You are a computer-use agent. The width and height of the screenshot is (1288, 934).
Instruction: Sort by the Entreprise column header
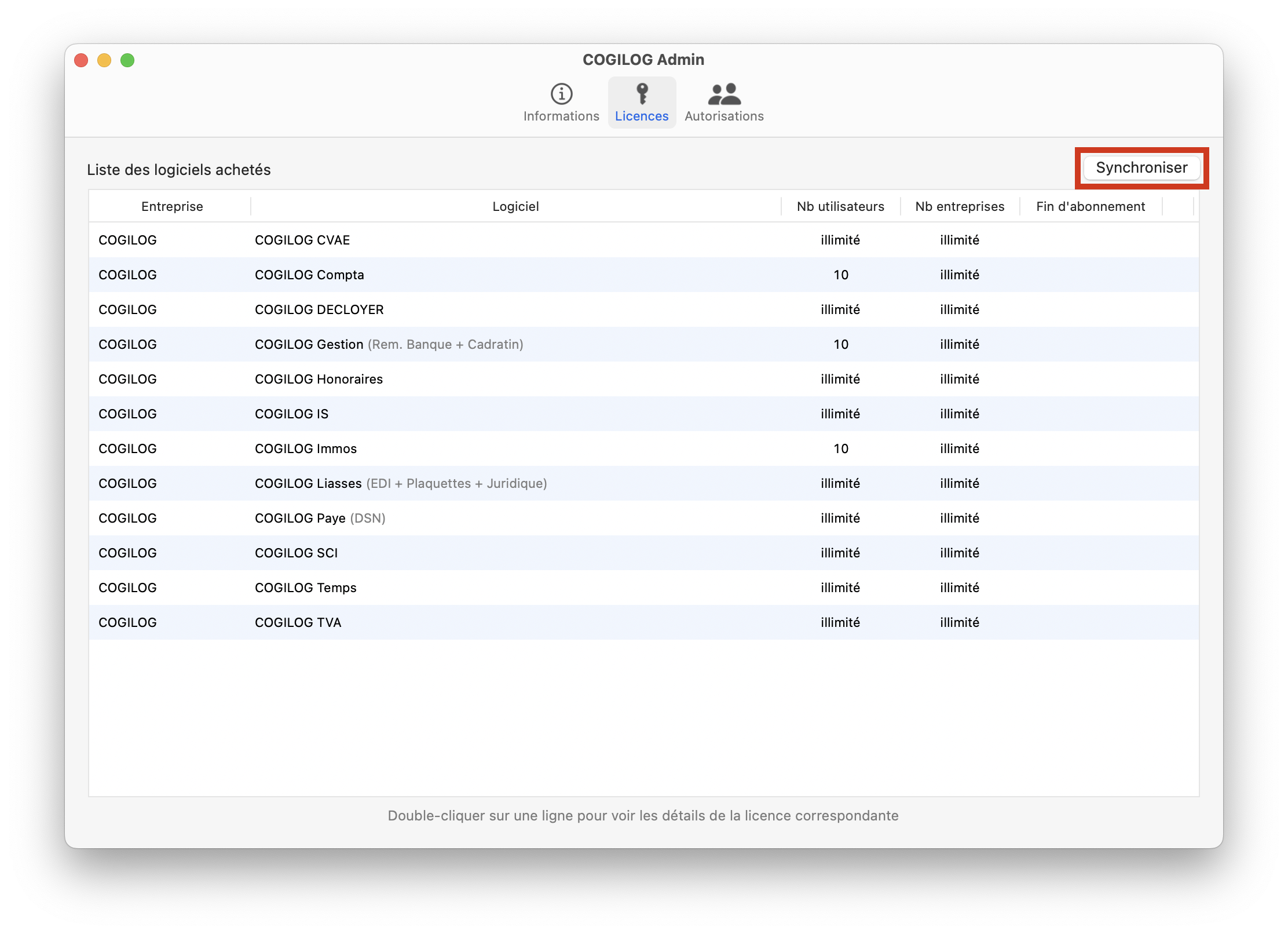[x=172, y=206]
